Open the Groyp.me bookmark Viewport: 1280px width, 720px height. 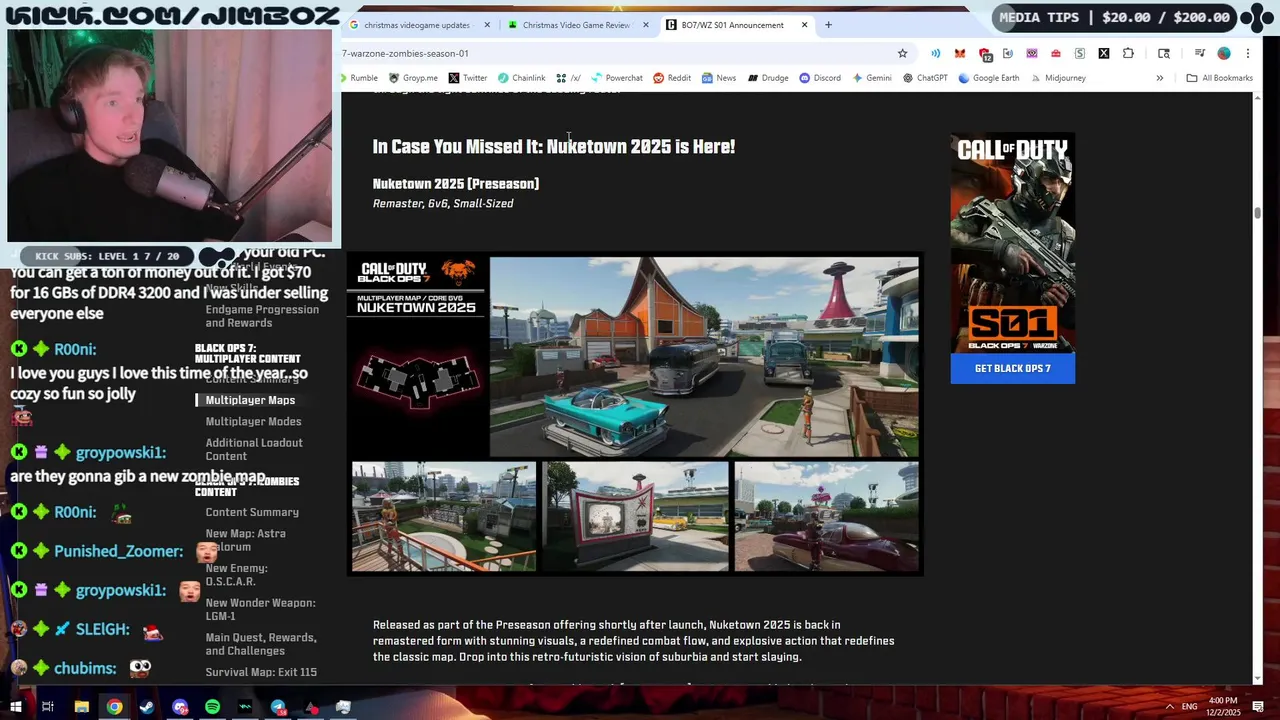(x=413, y=78)
